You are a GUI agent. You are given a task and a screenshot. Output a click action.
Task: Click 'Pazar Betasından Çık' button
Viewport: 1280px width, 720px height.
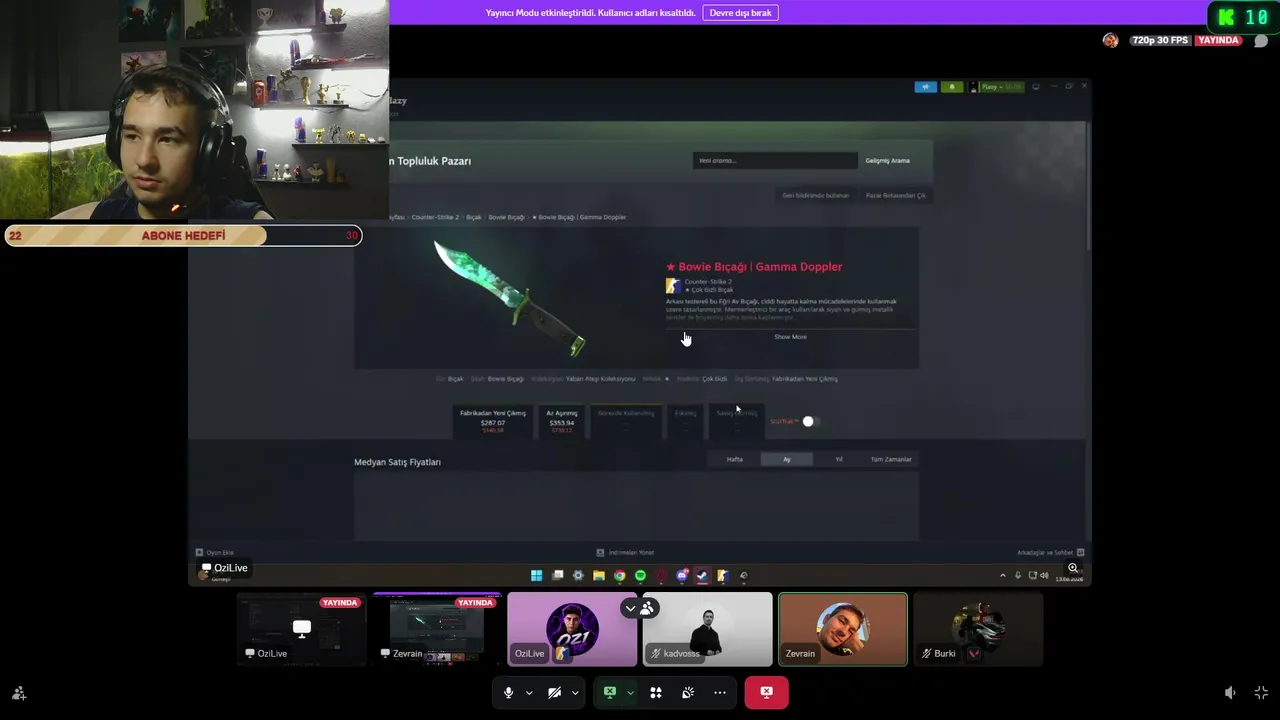coord(895,195)
